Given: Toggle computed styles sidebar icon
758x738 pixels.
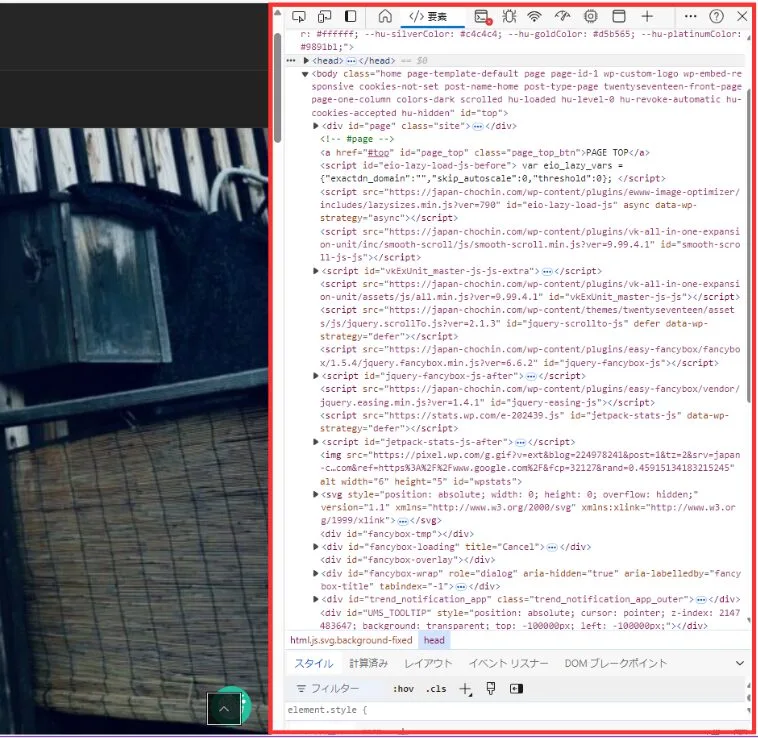Looking at the screenshot, I should (516, 689).
